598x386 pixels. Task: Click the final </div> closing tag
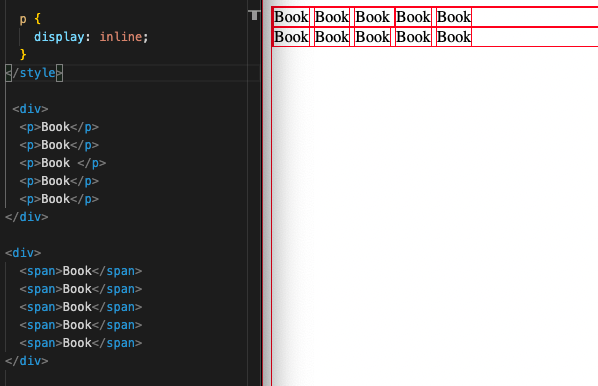click(x=27, y=361)
